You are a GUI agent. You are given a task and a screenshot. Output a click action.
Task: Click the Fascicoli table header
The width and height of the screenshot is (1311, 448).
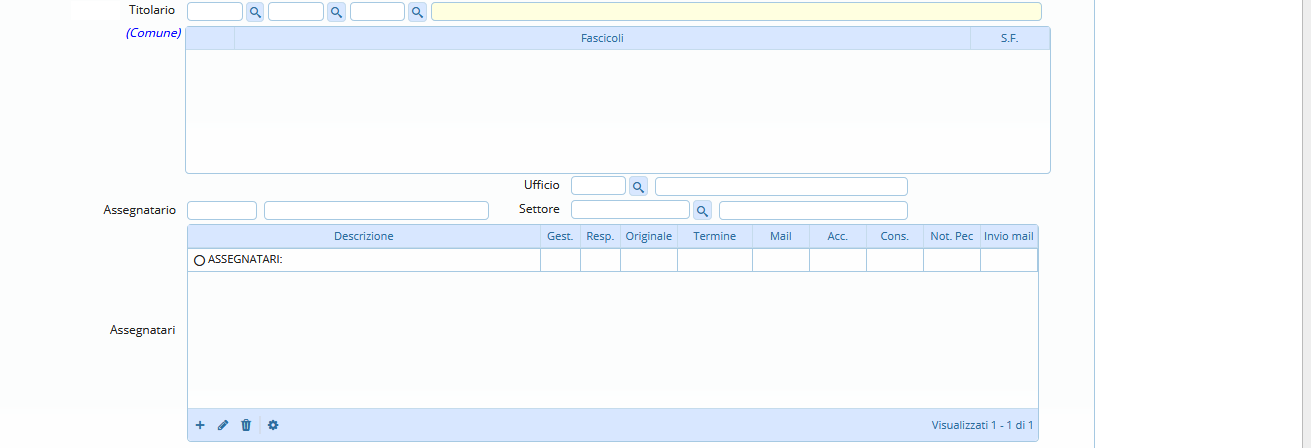click(602, 38)
